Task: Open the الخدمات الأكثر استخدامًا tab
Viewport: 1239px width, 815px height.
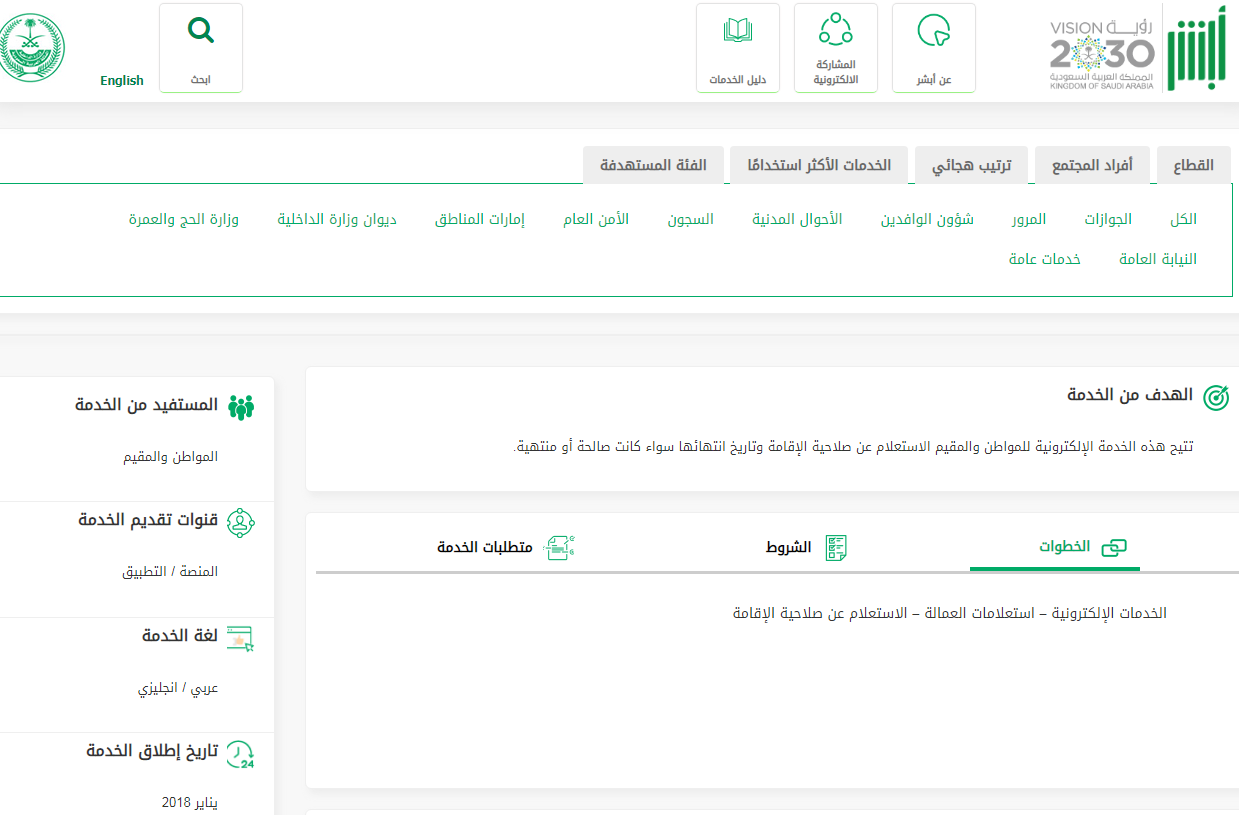Action: (819, 165)
